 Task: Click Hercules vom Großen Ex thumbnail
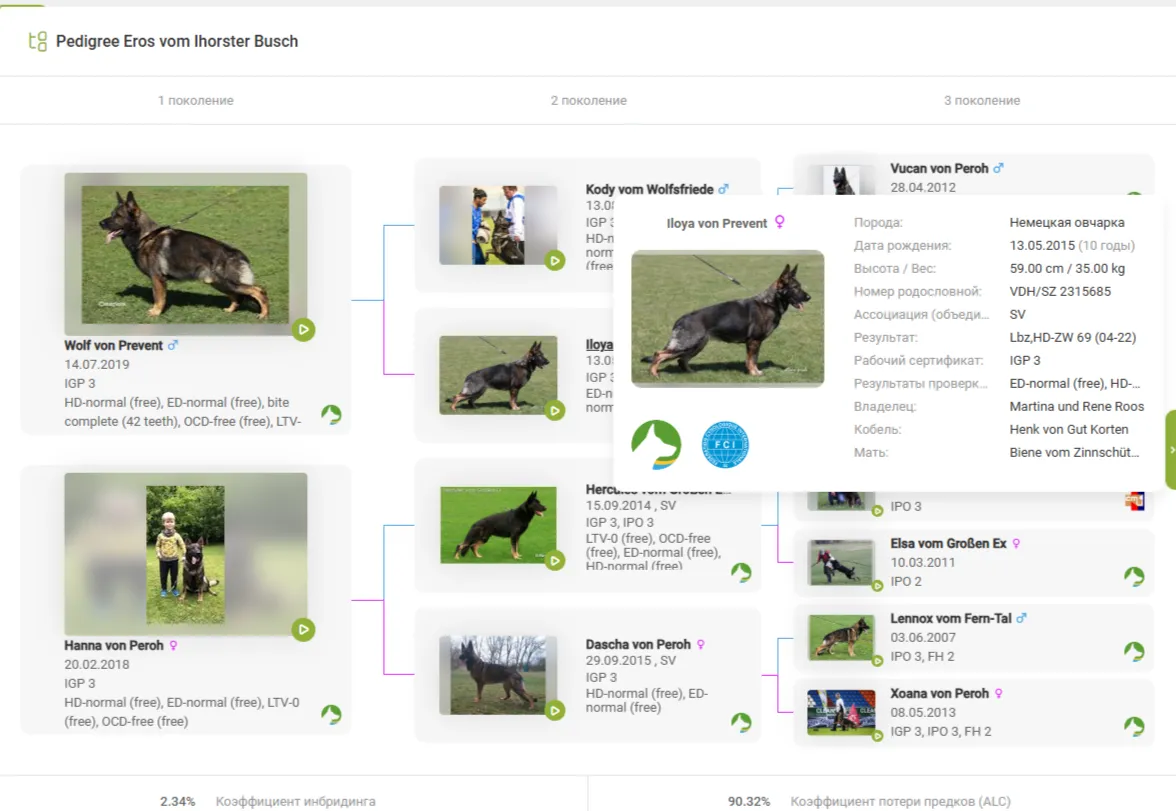pyautogui.click(x=498, y=525)
